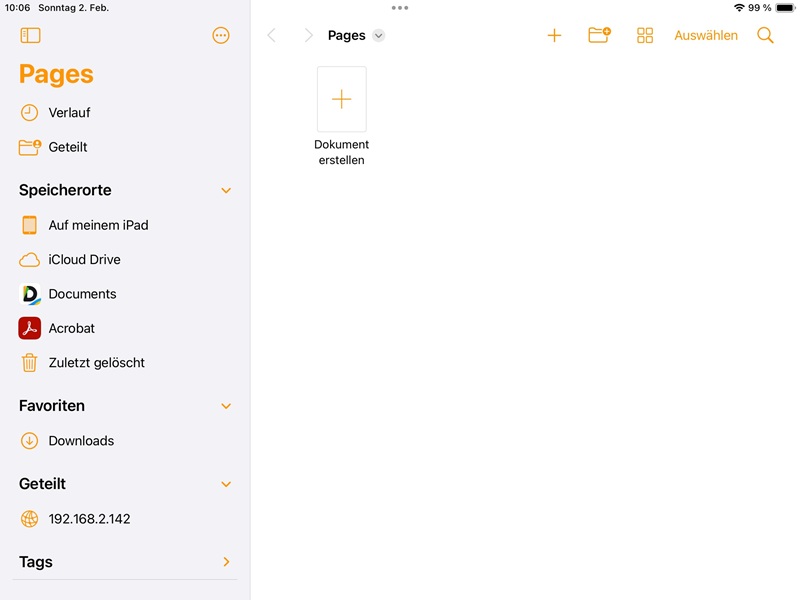Toggle the sidebar panel icon

[30, 35]
